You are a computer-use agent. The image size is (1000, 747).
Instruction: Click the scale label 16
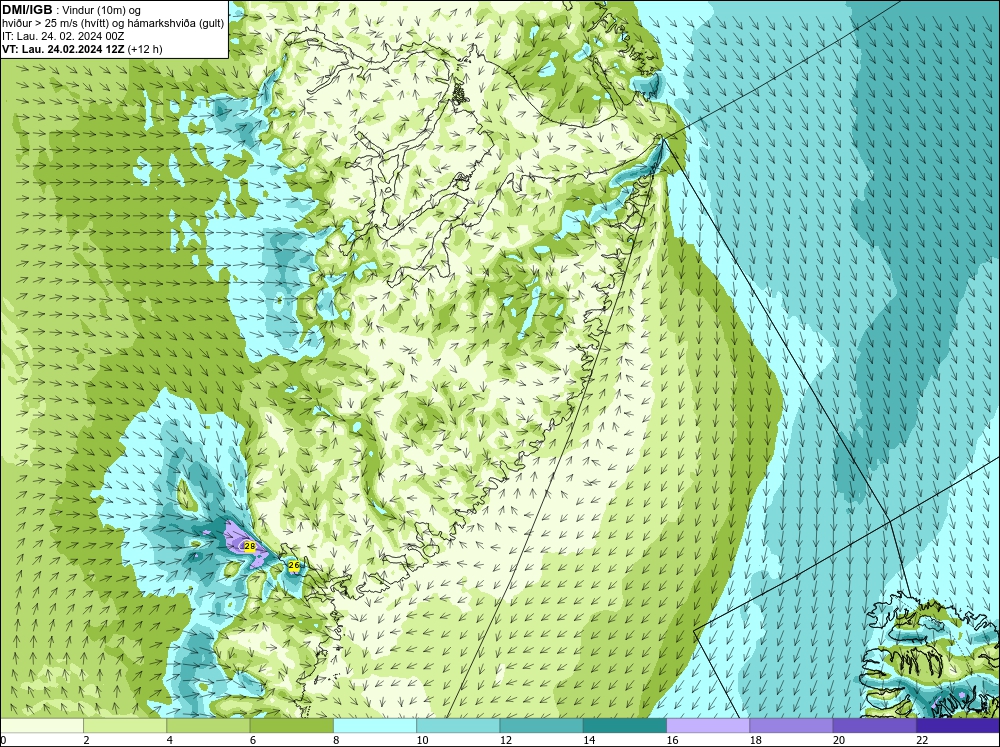coord(672,740)
